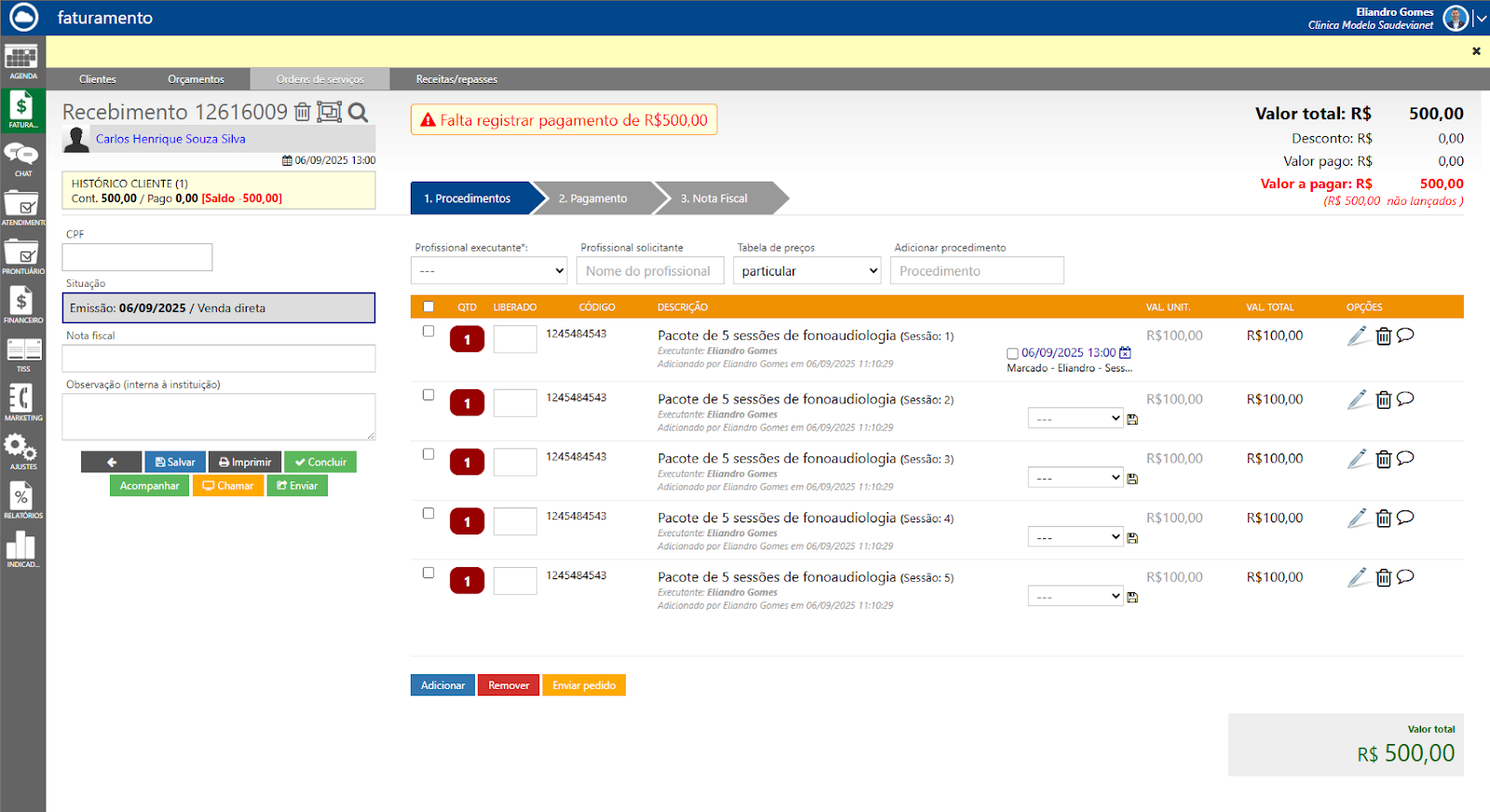
Task: Focus the CPF input field
Action: tap(137, 257)
